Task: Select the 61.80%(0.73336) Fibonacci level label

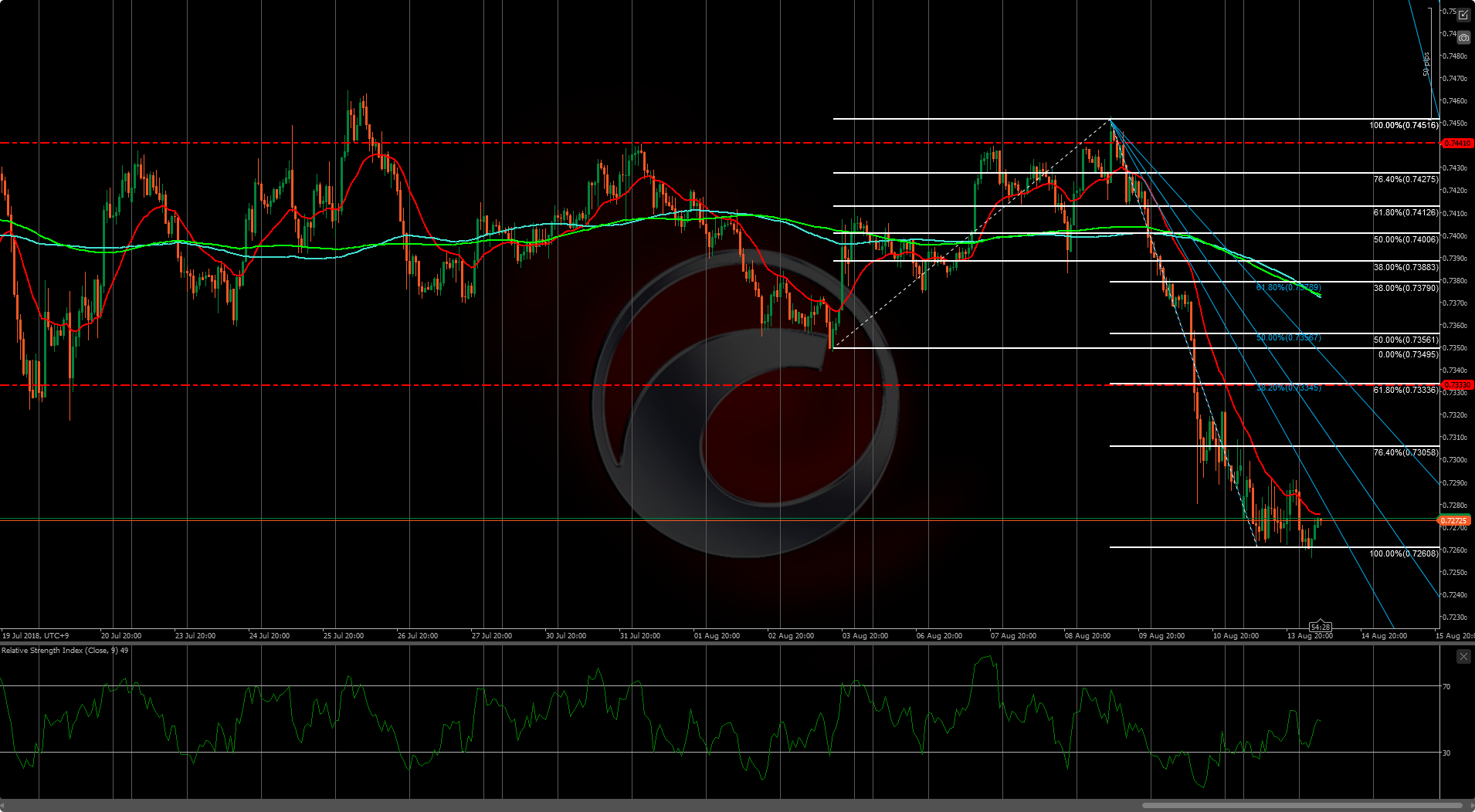Action: point(1405,390)
